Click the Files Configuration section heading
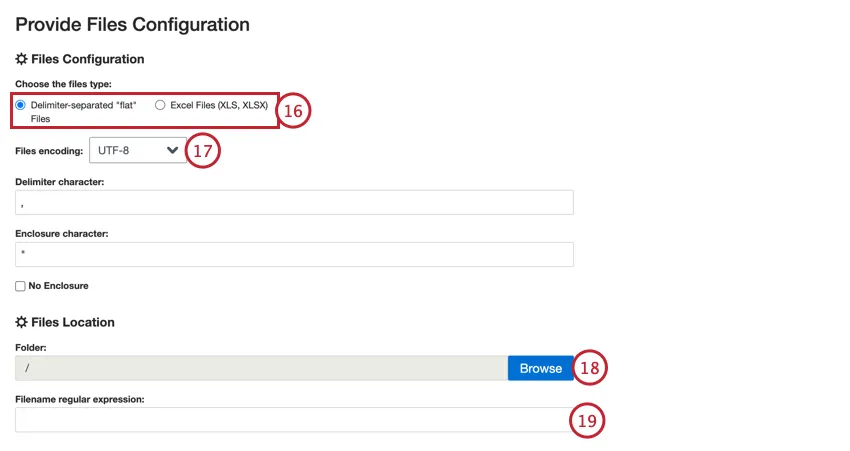This screenshot has height=451, width=850. (88, 60)
